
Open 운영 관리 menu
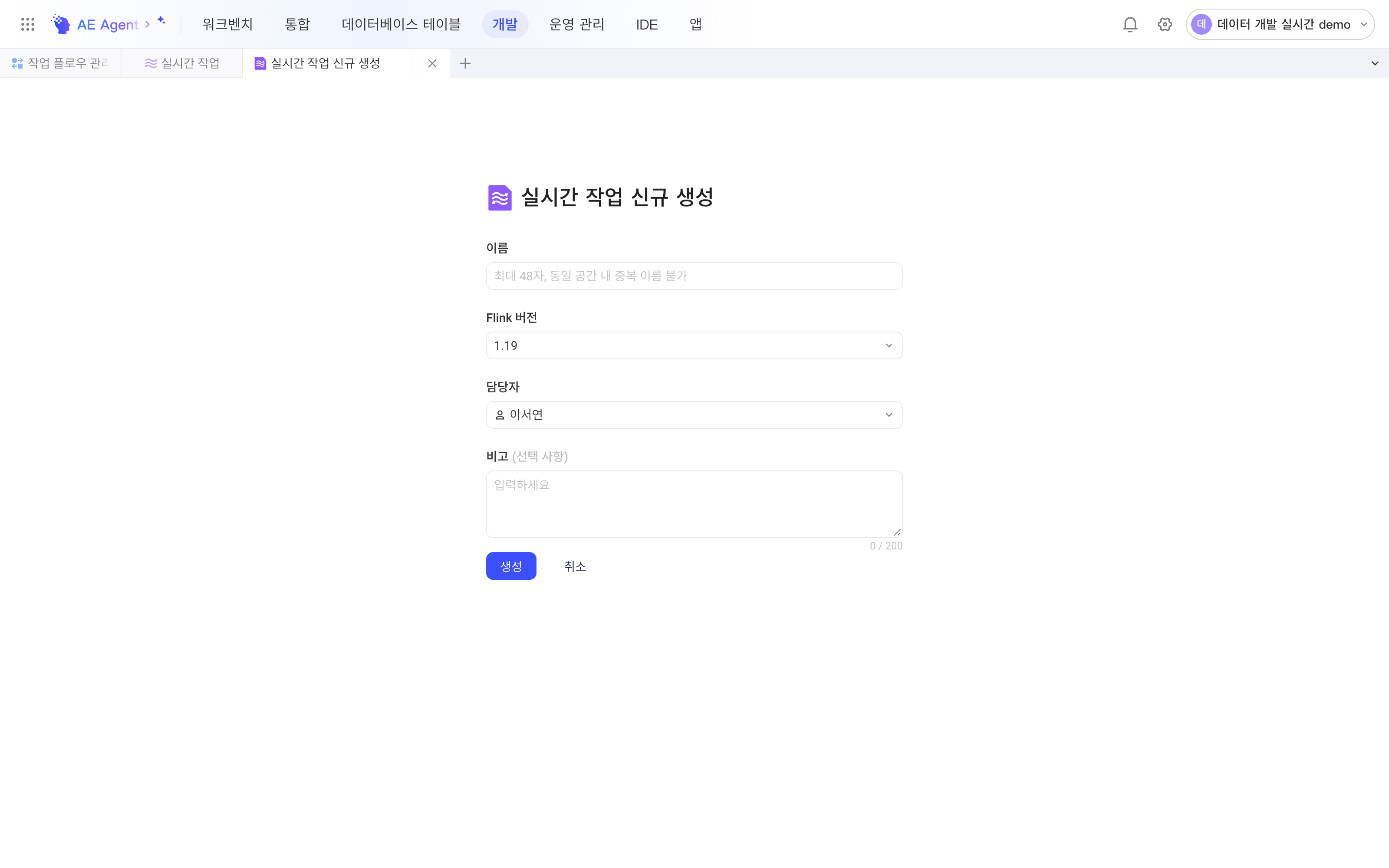(x=576, y=24)
